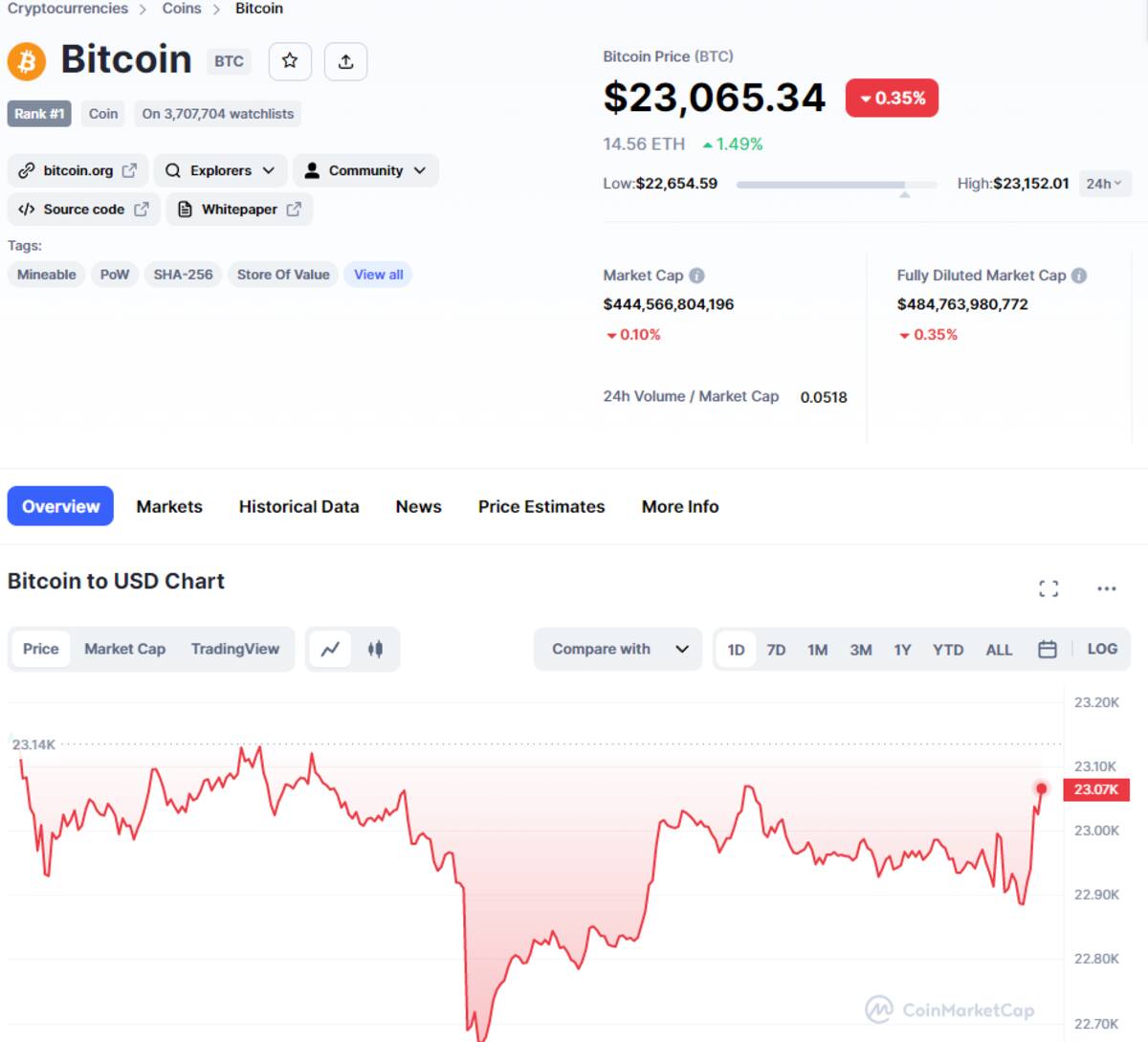Click View all tags
This screenshot has width=1148, height=1042.
tap(379, 275)
